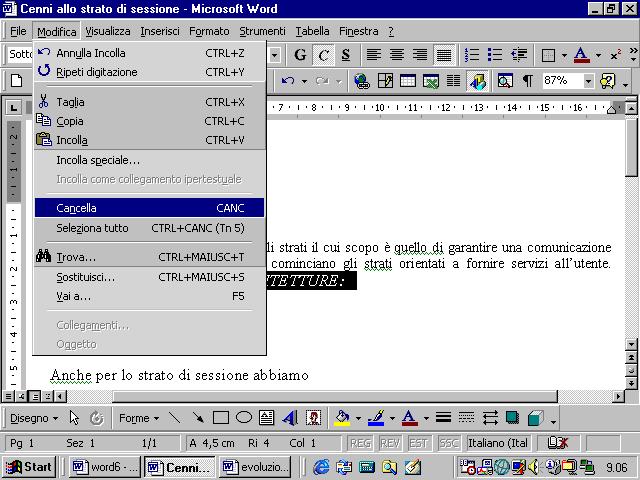Viewport: 640px width, 480px height.
Task: Toggle the Drawing toolbar icon
Action: click(477, 81)
